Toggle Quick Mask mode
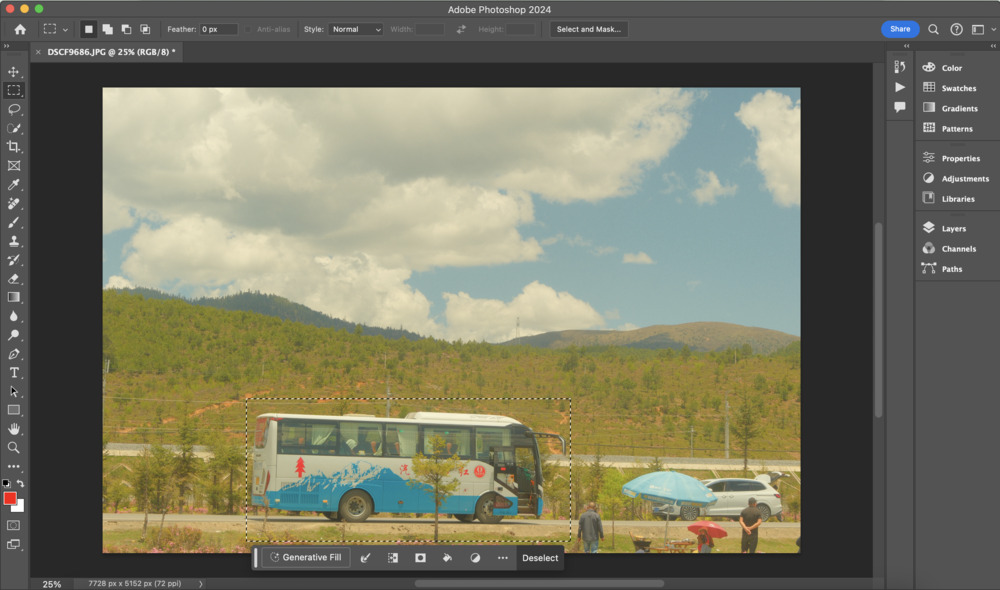1000x590 pixels. (x=14, y=525)
